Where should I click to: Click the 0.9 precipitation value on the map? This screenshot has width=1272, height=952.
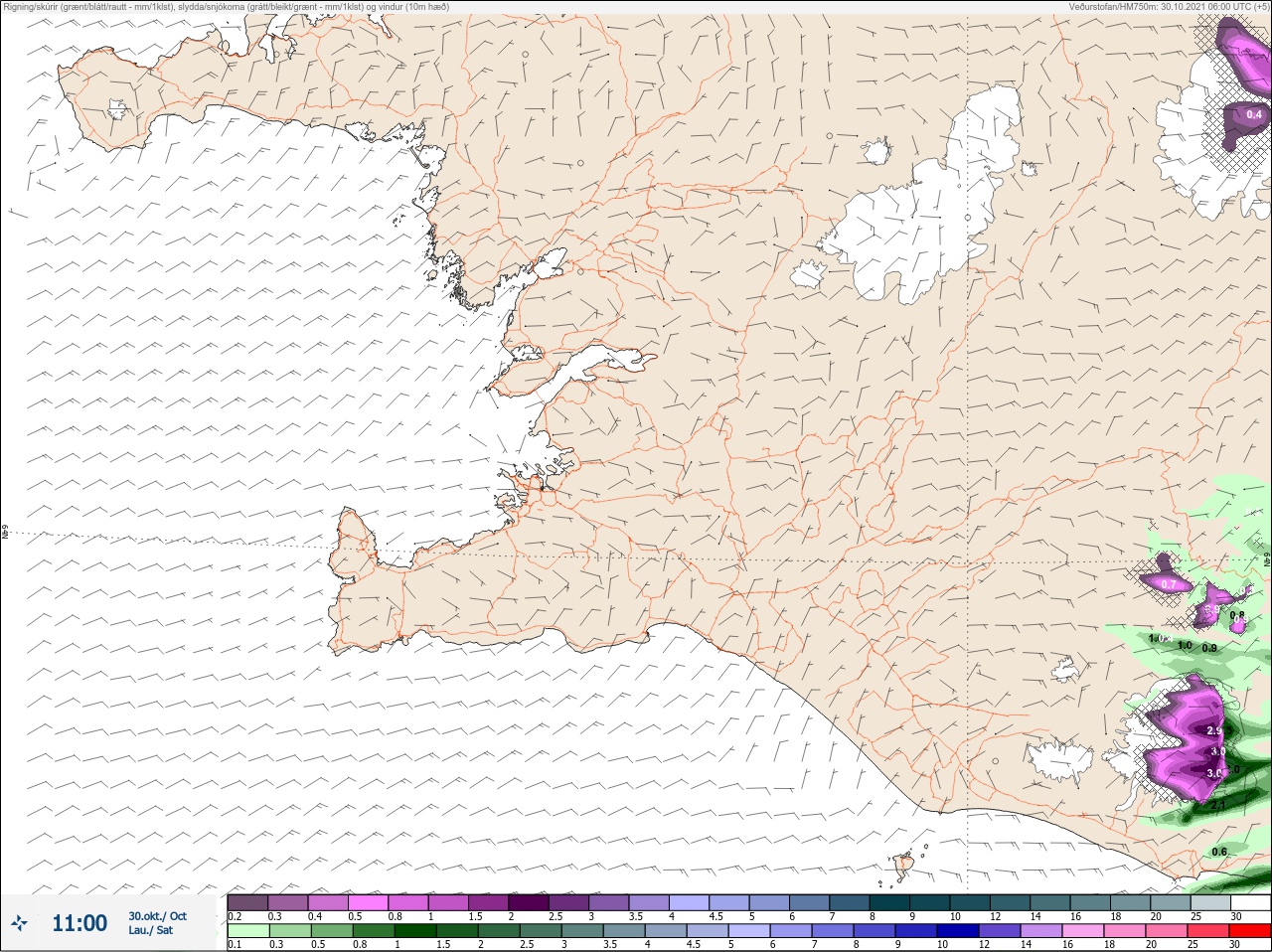pyautogui.click(x=1209, y=648)
